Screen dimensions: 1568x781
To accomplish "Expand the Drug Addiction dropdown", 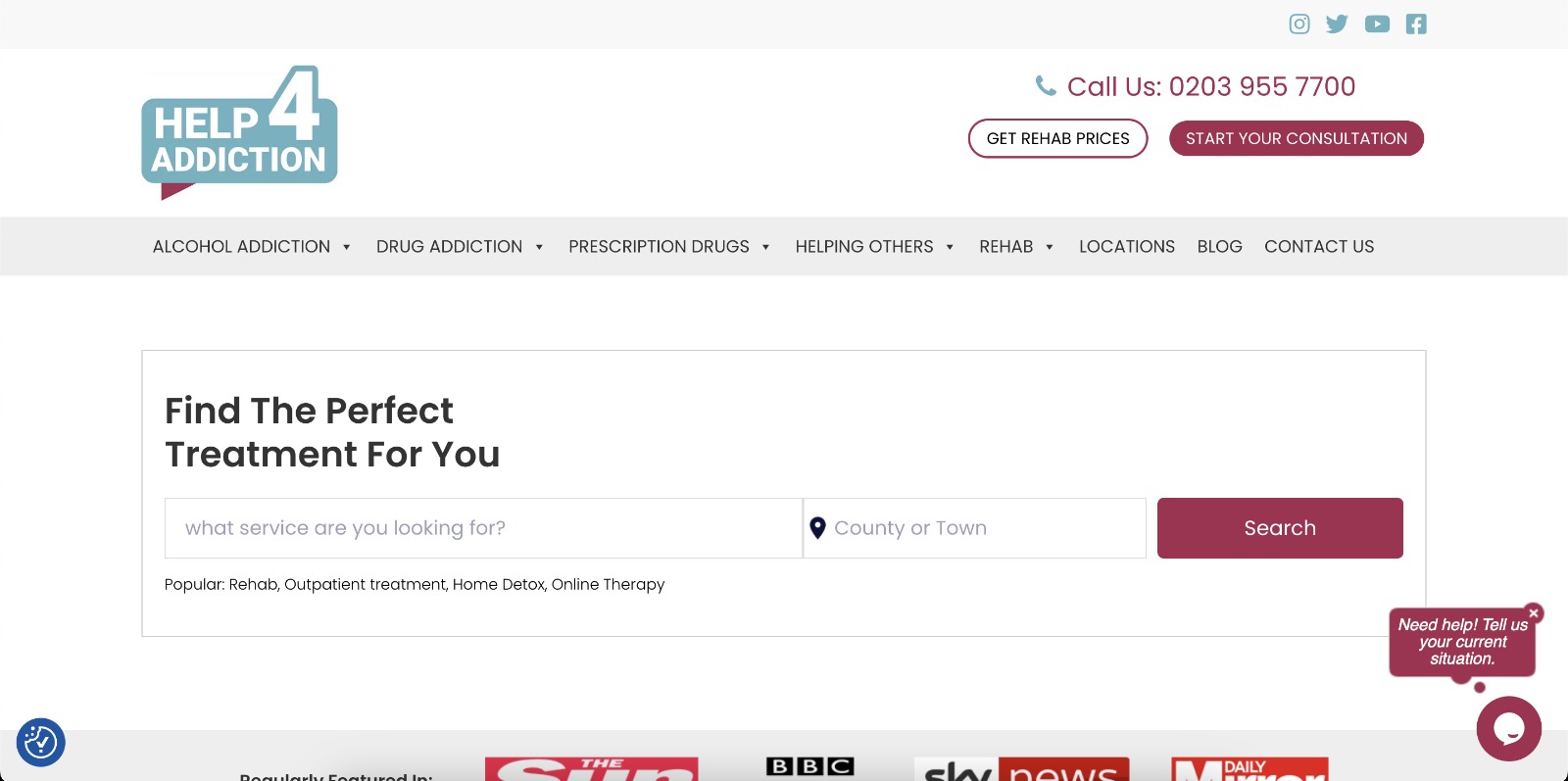I will click(460, 247).
